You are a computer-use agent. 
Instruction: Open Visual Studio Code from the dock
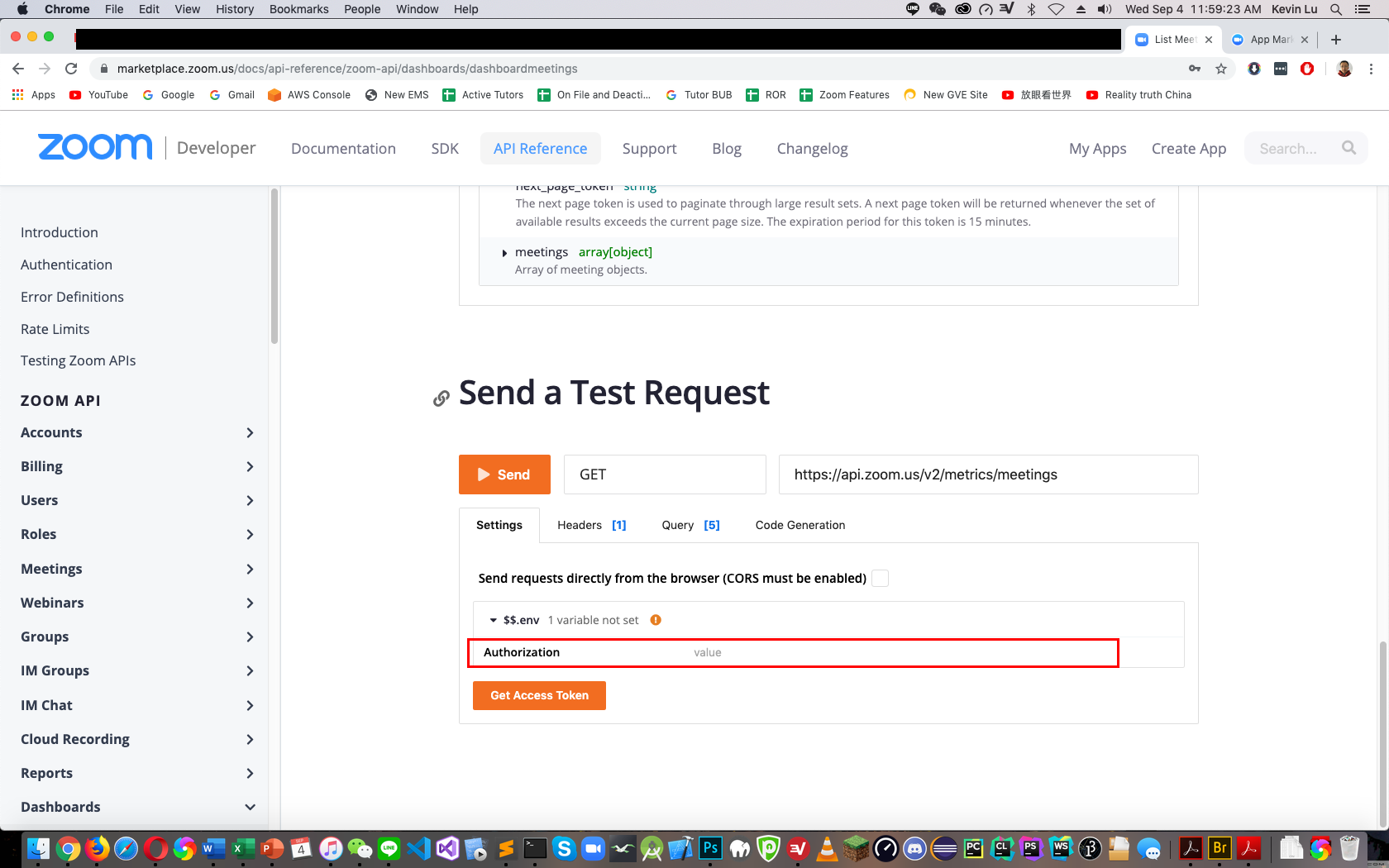419,848
